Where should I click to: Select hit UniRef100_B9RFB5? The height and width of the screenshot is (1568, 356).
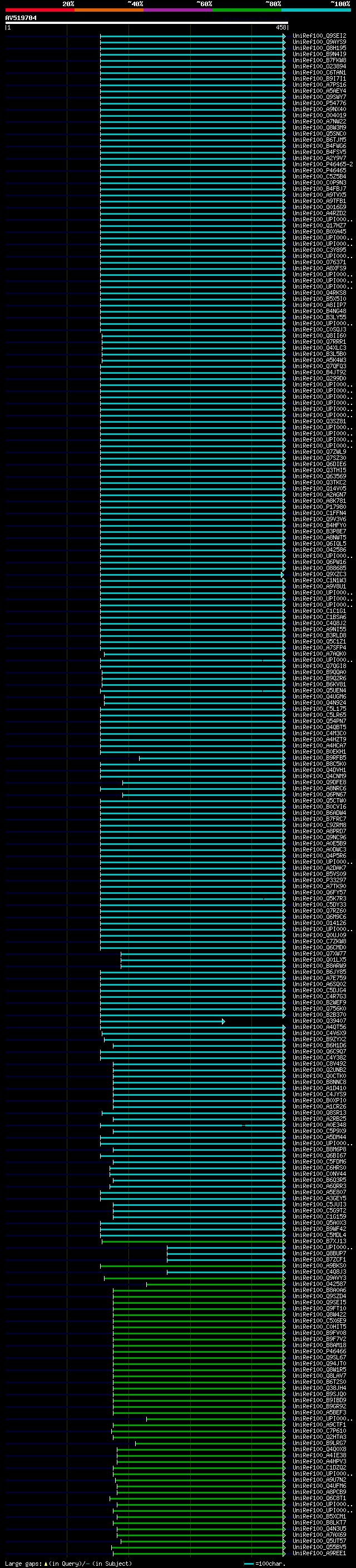[319, 758]
